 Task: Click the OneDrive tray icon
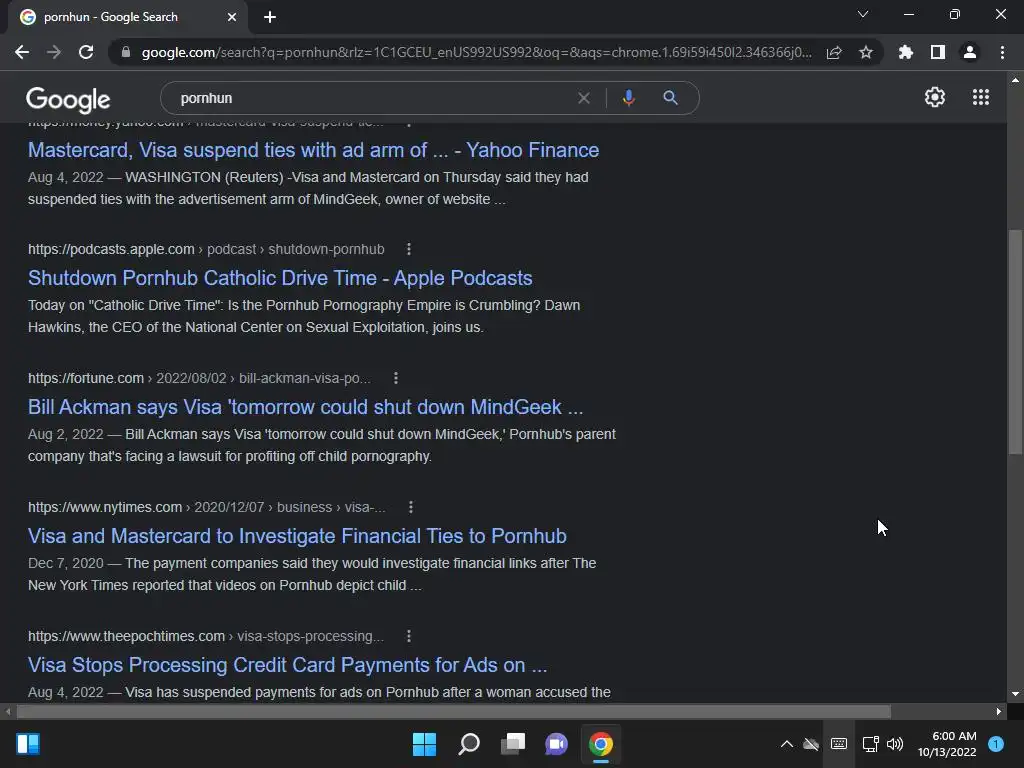pyautogui.click(x=811, y=744)
